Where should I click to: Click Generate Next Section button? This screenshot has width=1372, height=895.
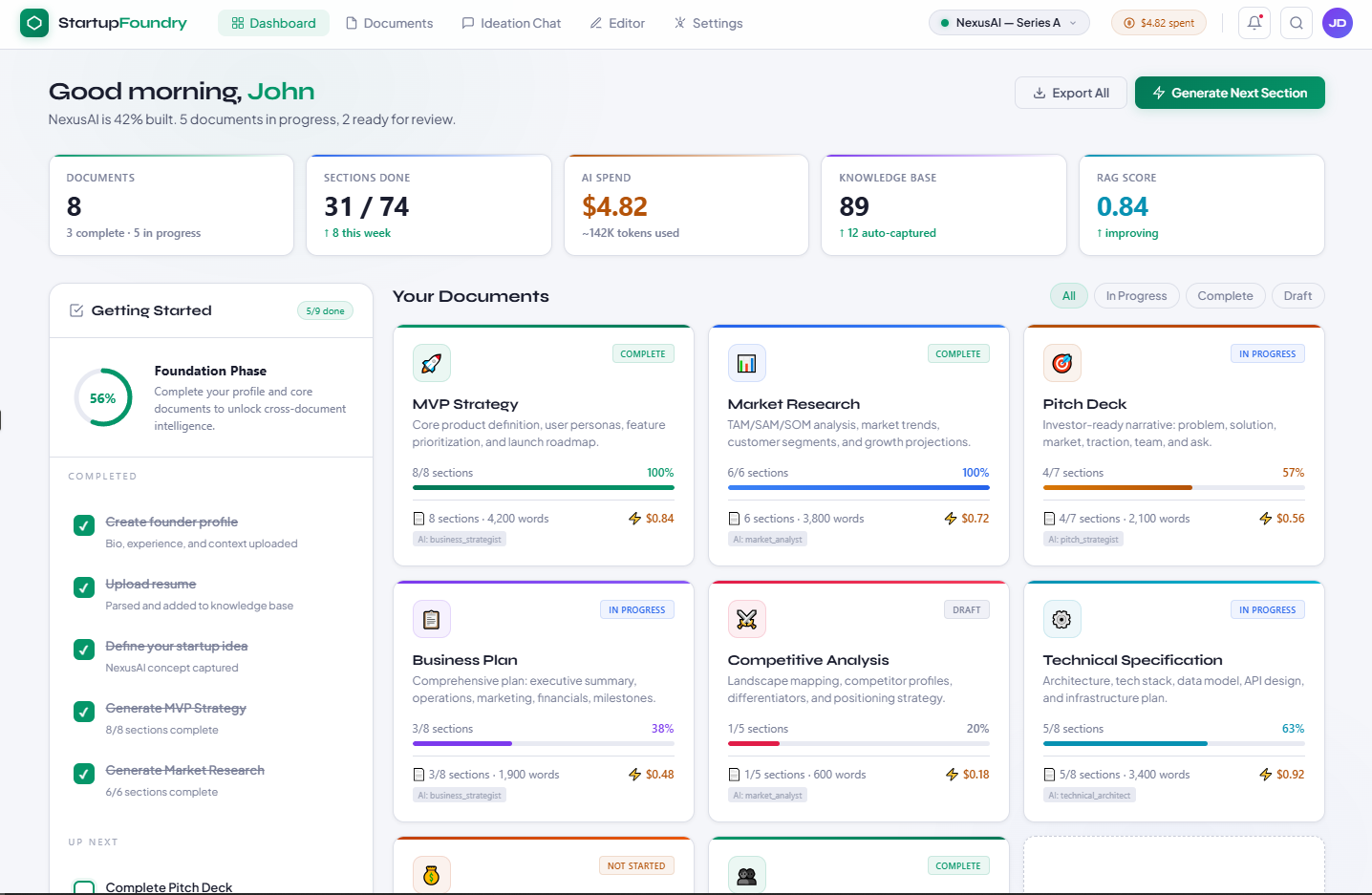pos(1230,93)
